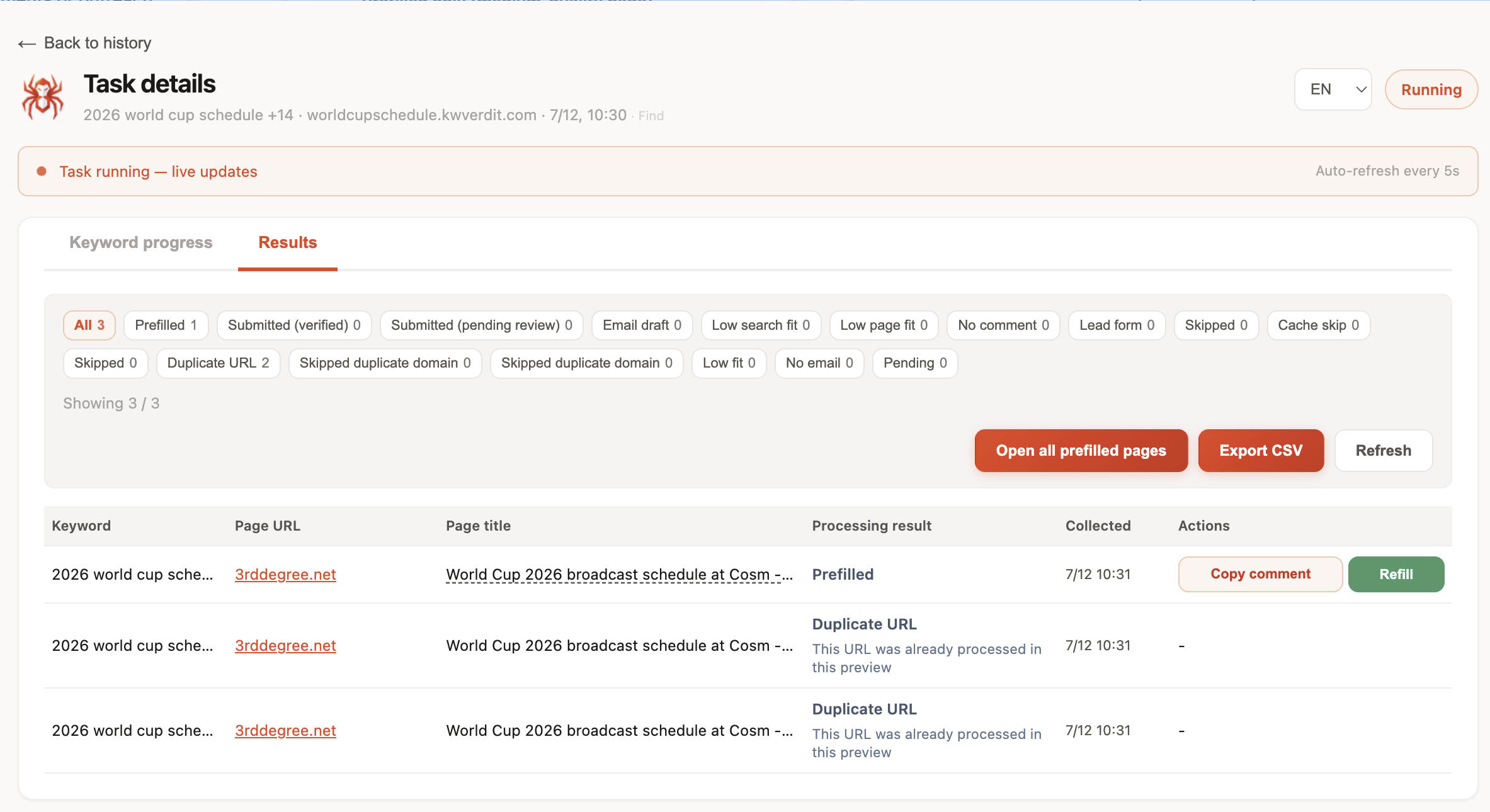The height and width of the screenshot is (812, 1490).
Task: Filter by Low fit 0
Action: point(729,363)
